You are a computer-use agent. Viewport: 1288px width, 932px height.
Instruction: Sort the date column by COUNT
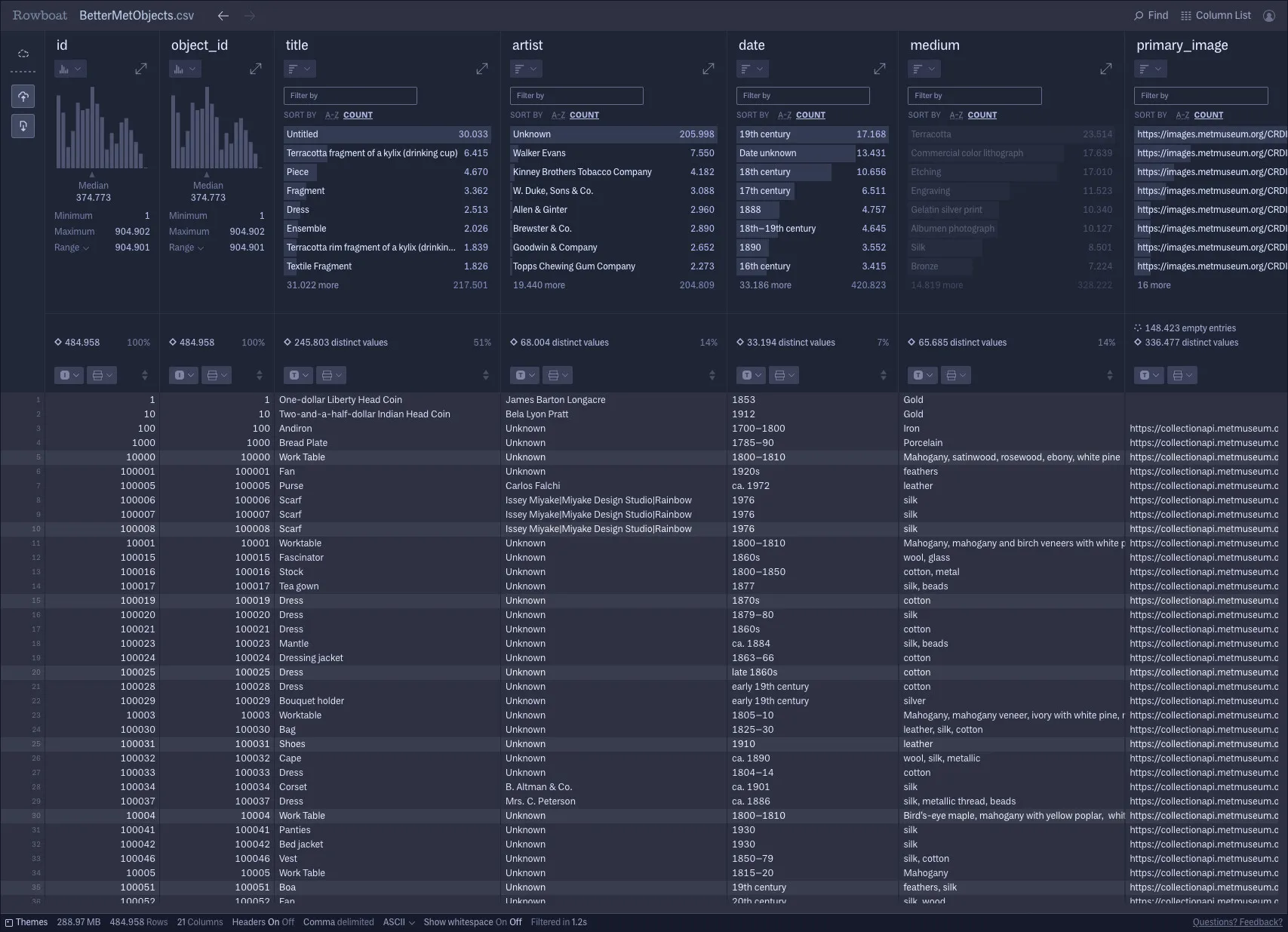[810, 115]
